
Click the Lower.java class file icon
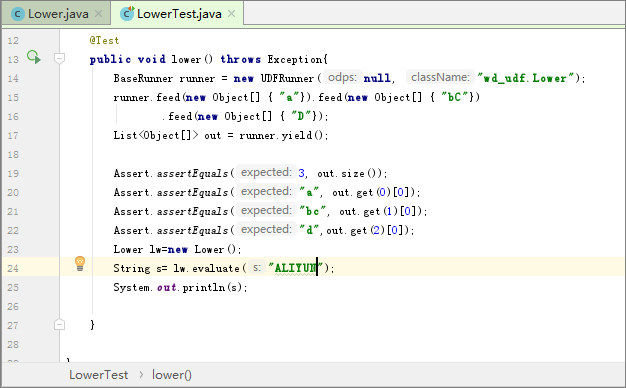click(18, 14)
